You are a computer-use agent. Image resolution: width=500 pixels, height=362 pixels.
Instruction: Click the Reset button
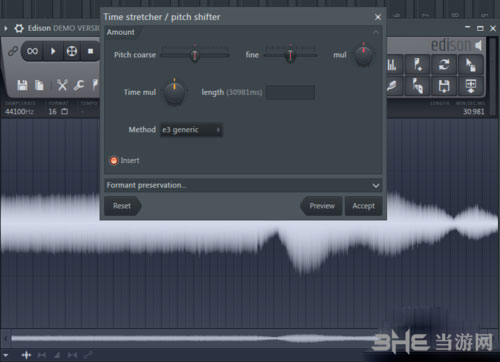[x=122, y=206]
